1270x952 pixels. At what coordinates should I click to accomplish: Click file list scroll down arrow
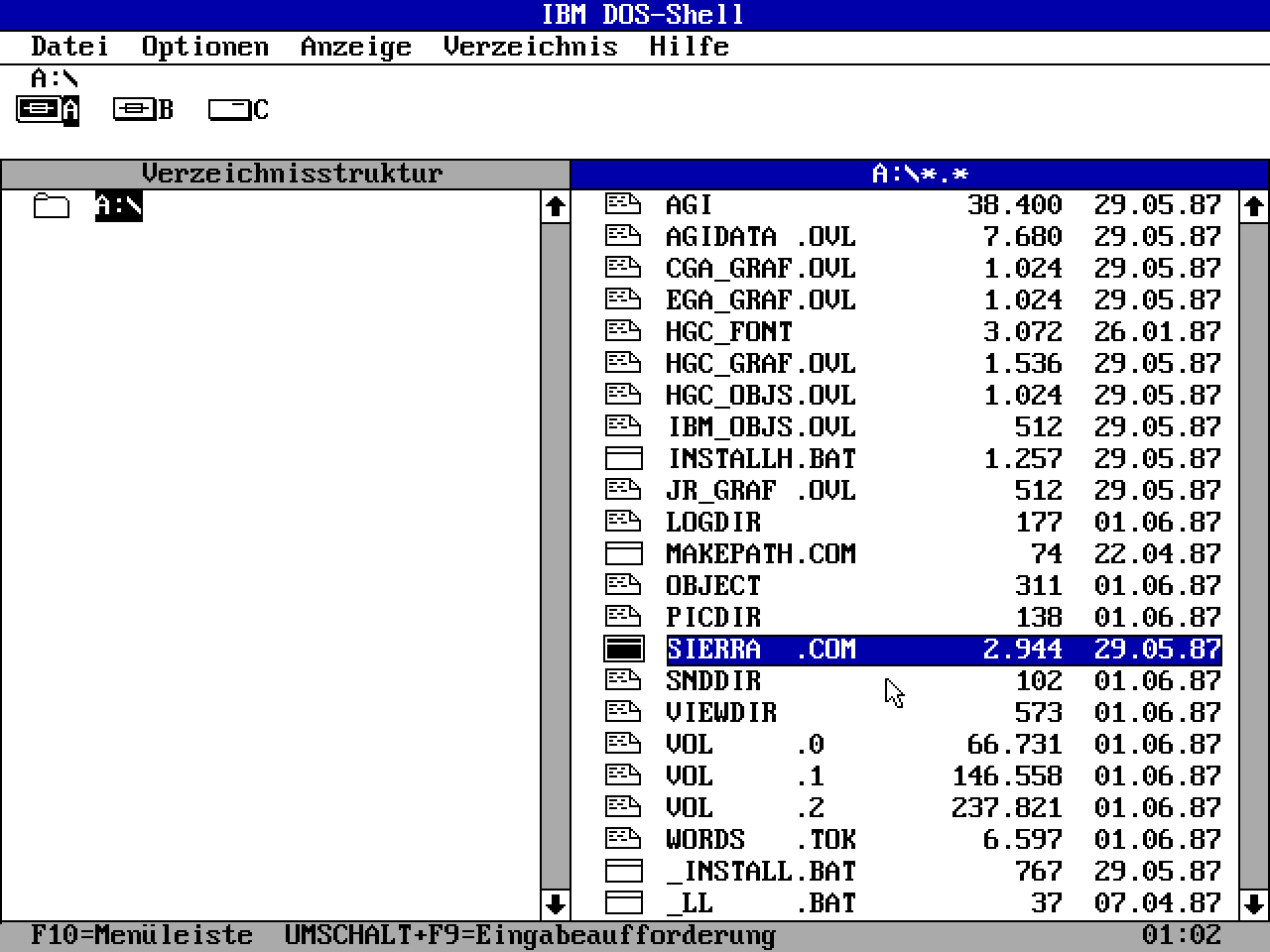1253,903
